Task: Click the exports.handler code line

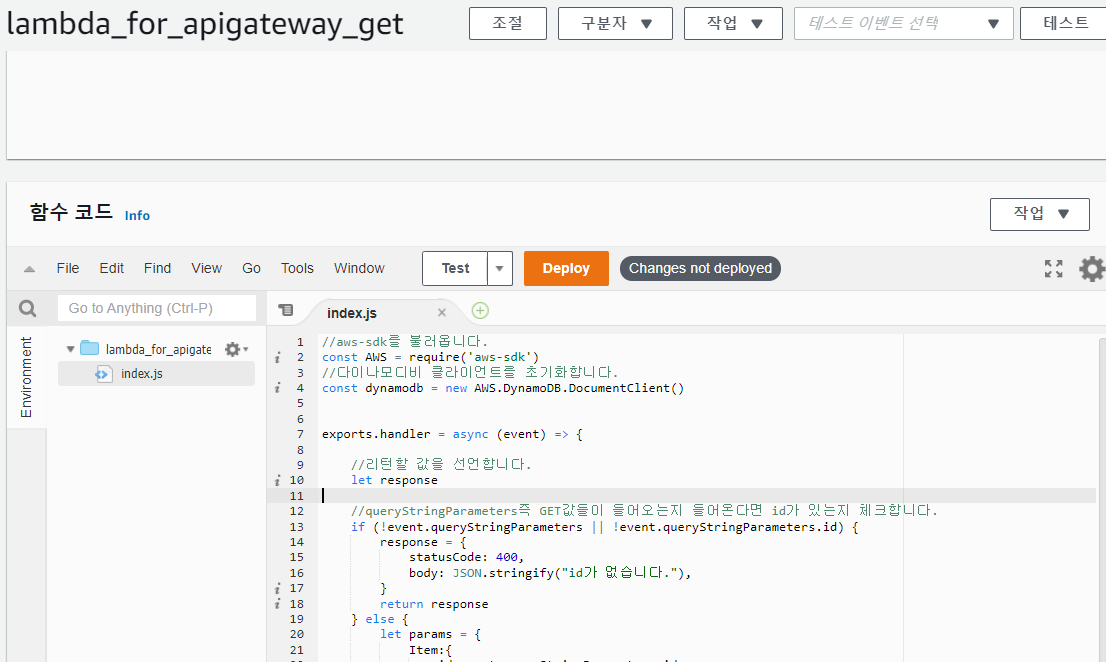Action: pos(452,434)
